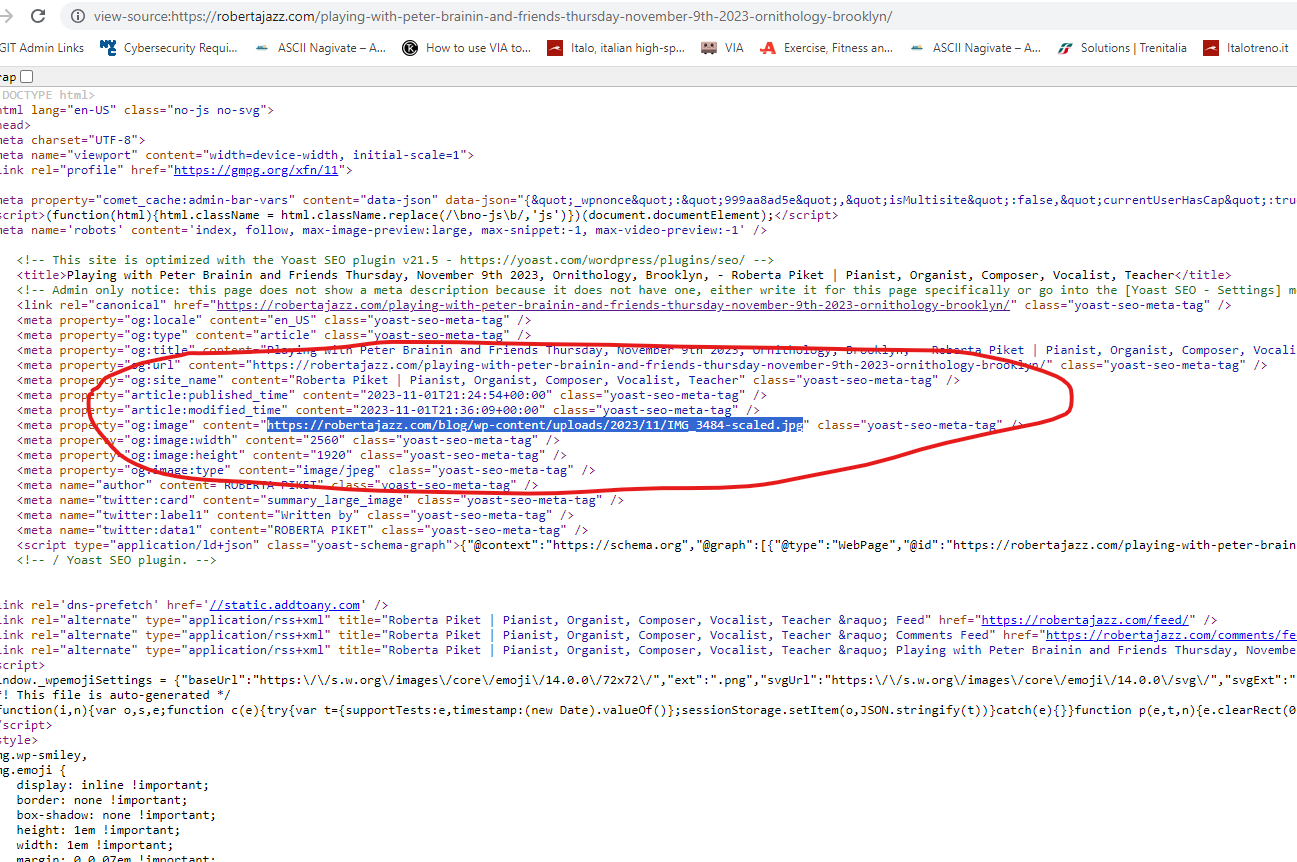
Task: Open the Solutions | Trenitalia bookmark
Action: (x=1123, y=47)
